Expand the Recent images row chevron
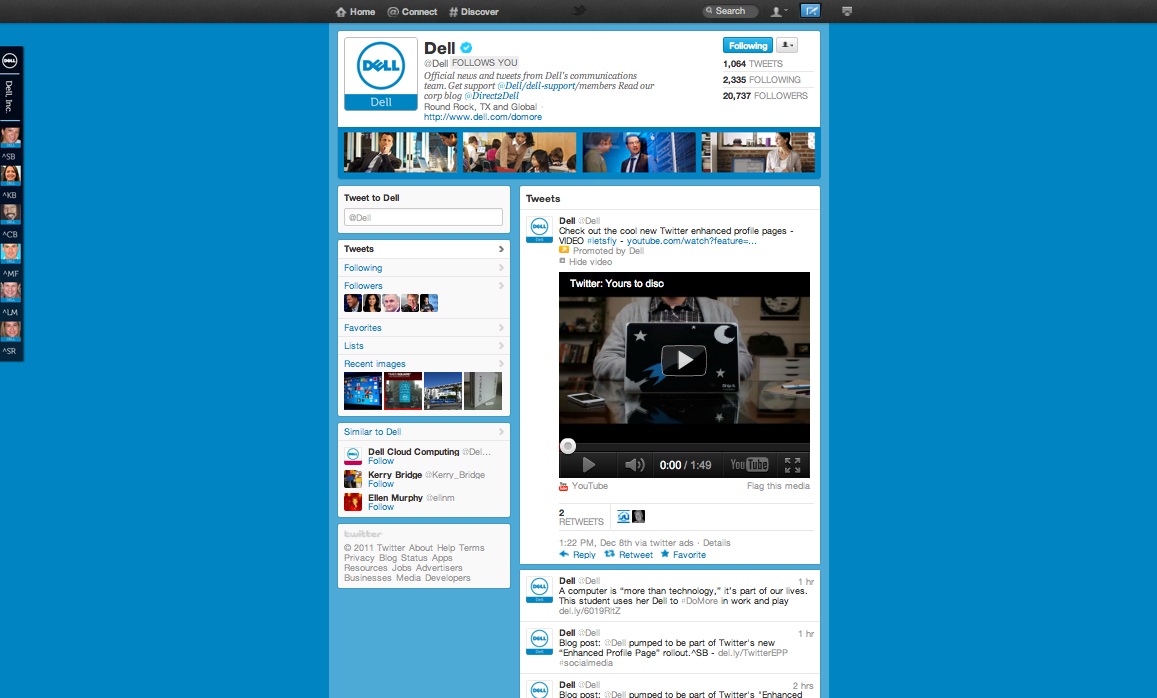This screenshot has height=698, width=1157. [x=501, y=364]
